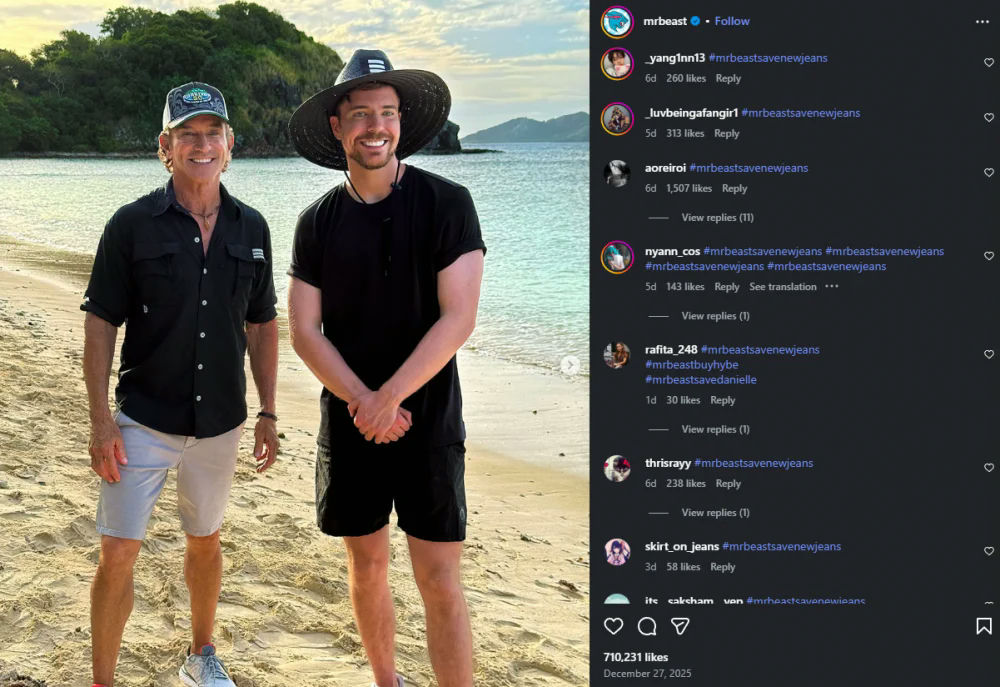Screen dimensions: 1000x687
Task: Reply to the skirt_on_jeans comment
Action: pos(723,567)
